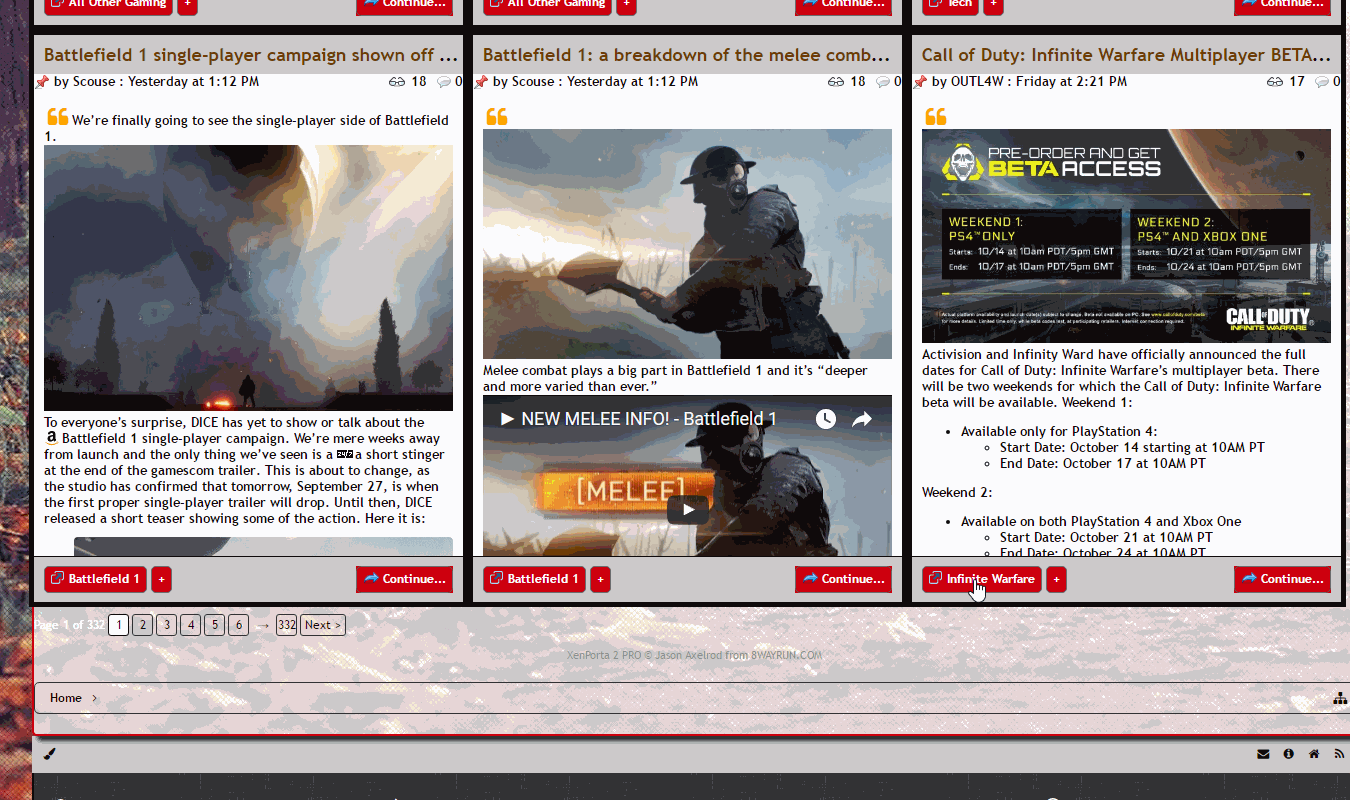
Task: Click the Share arrow icon on the video
Action: pos(862,419)
